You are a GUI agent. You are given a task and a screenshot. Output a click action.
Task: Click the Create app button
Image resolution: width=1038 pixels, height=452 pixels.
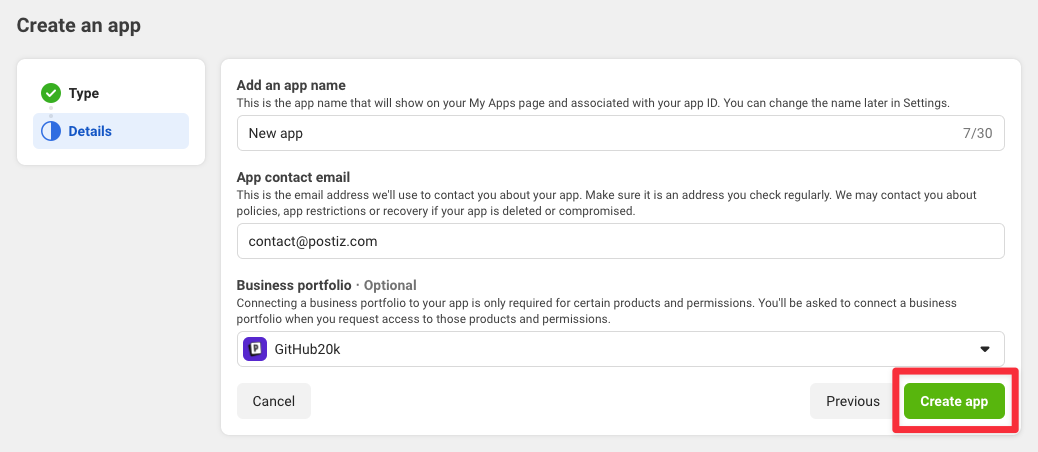tap(954, 401)
